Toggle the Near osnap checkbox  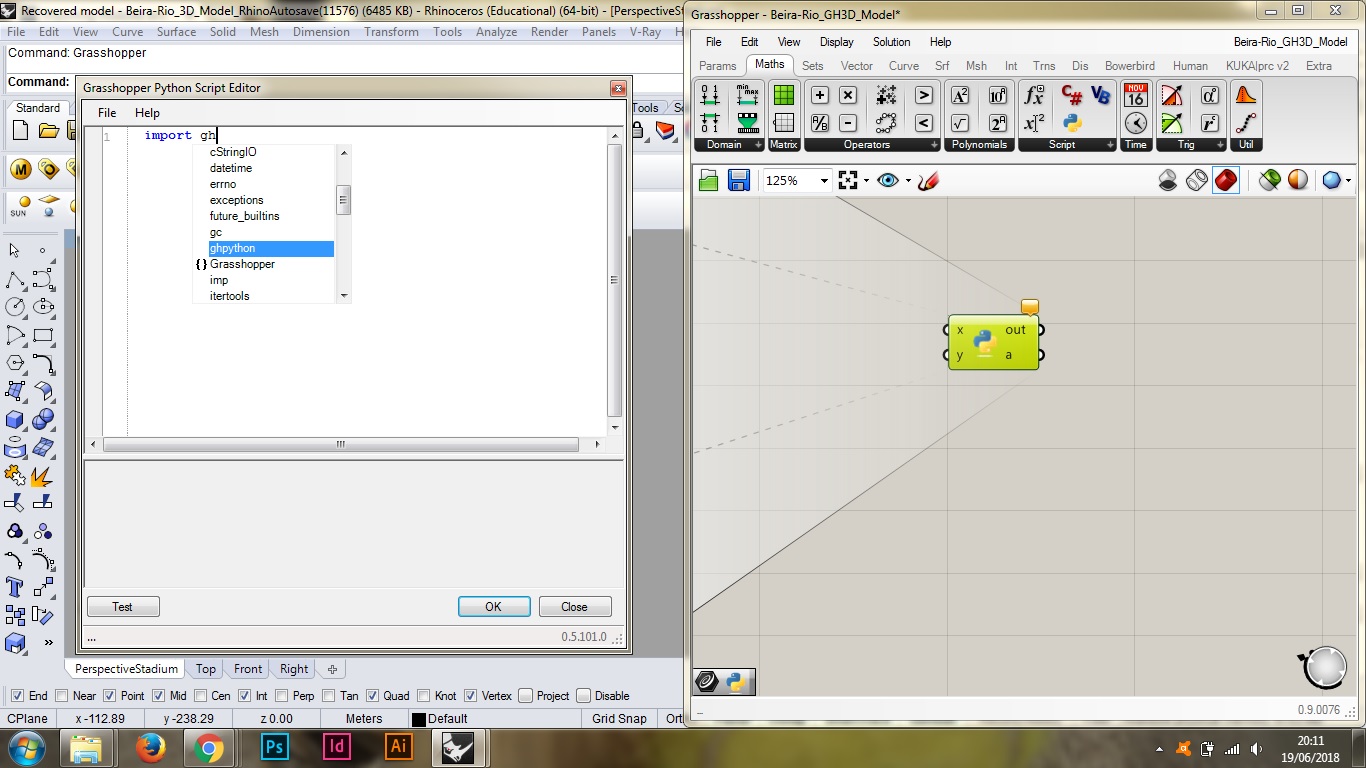click(62, 696)
